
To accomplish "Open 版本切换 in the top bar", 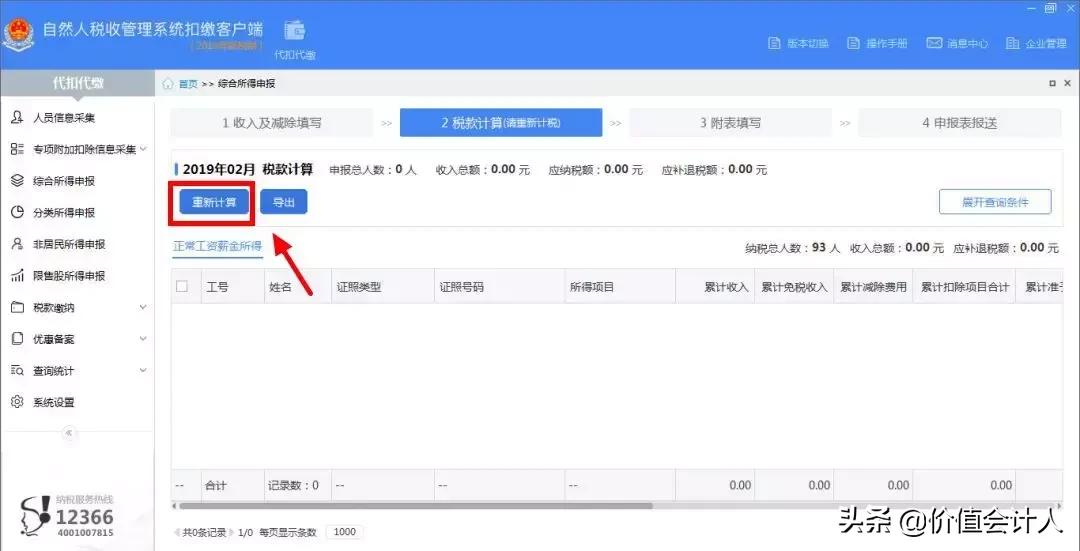I will click(x=798, y=43).
